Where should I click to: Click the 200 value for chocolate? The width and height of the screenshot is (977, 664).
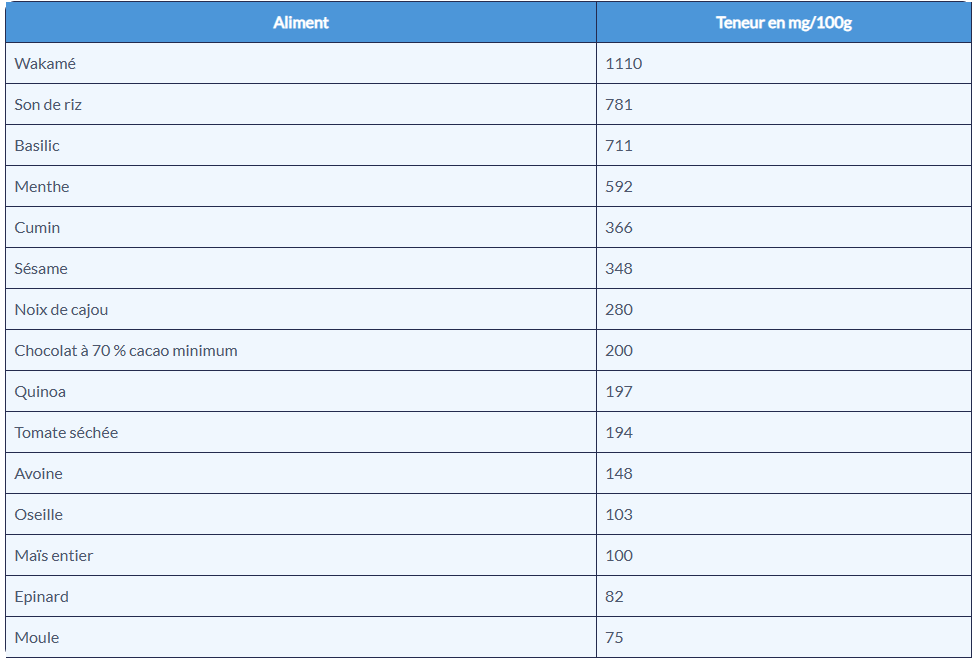619,351
